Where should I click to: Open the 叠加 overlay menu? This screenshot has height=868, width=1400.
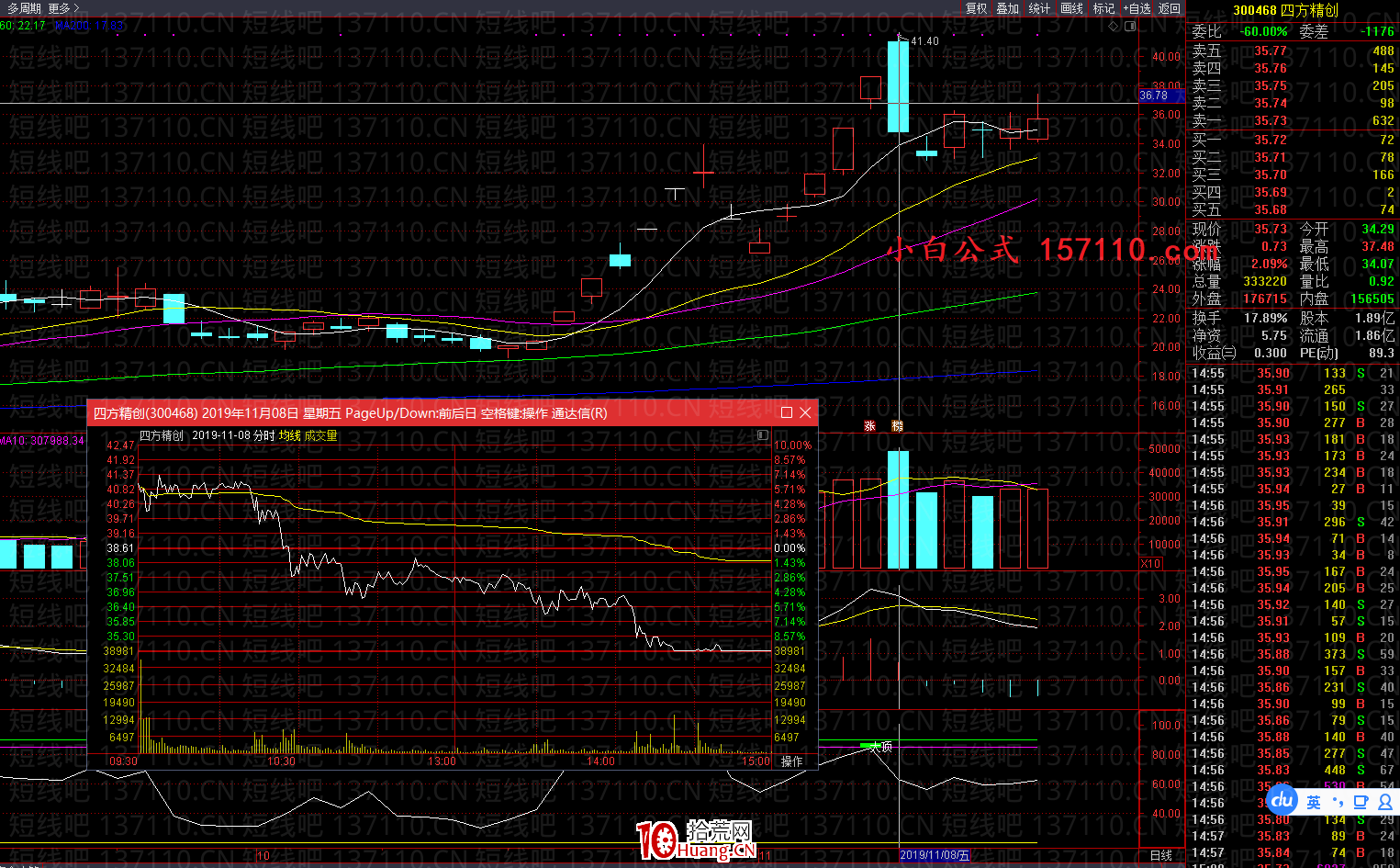click(x=1008, y=8)
